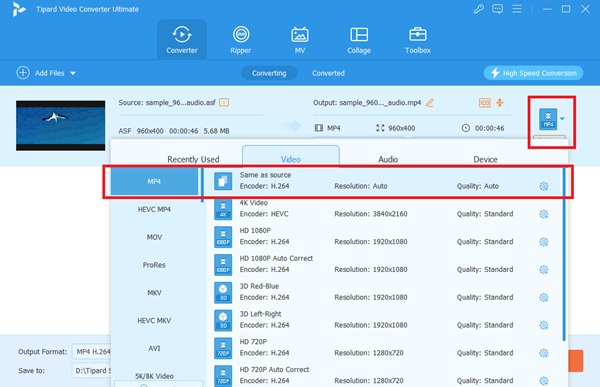
Task: Open settings gear for HD 1080P
Action: (x=543, y=242)
